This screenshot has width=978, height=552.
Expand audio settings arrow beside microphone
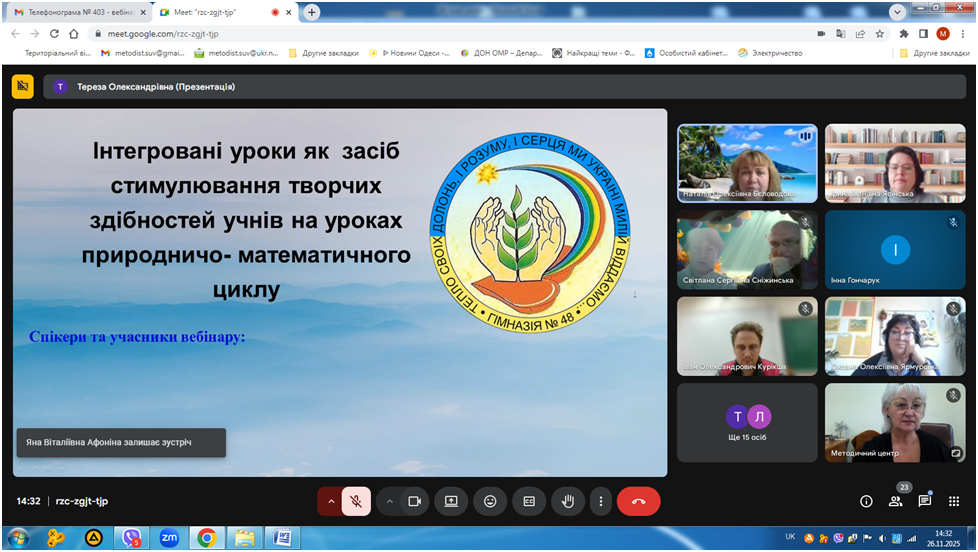coord(330,501)
